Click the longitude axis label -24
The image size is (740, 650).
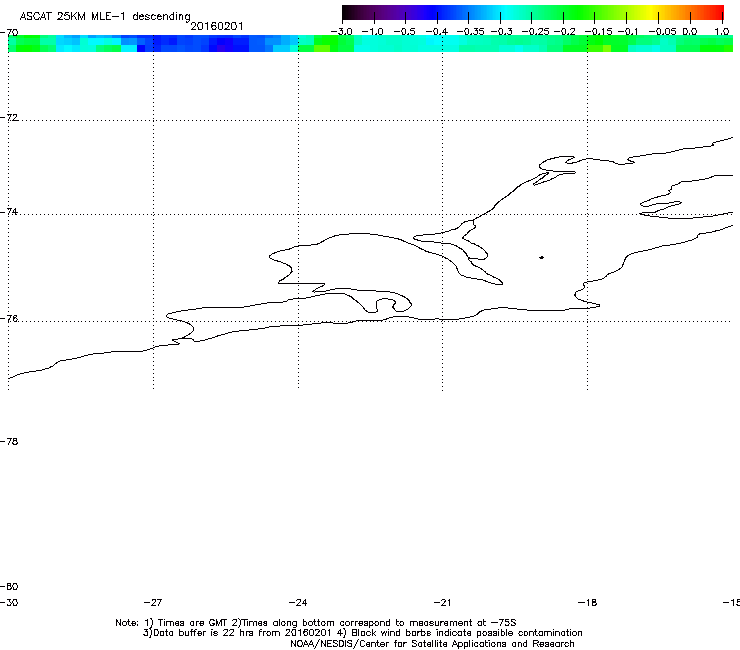(298, 602)
